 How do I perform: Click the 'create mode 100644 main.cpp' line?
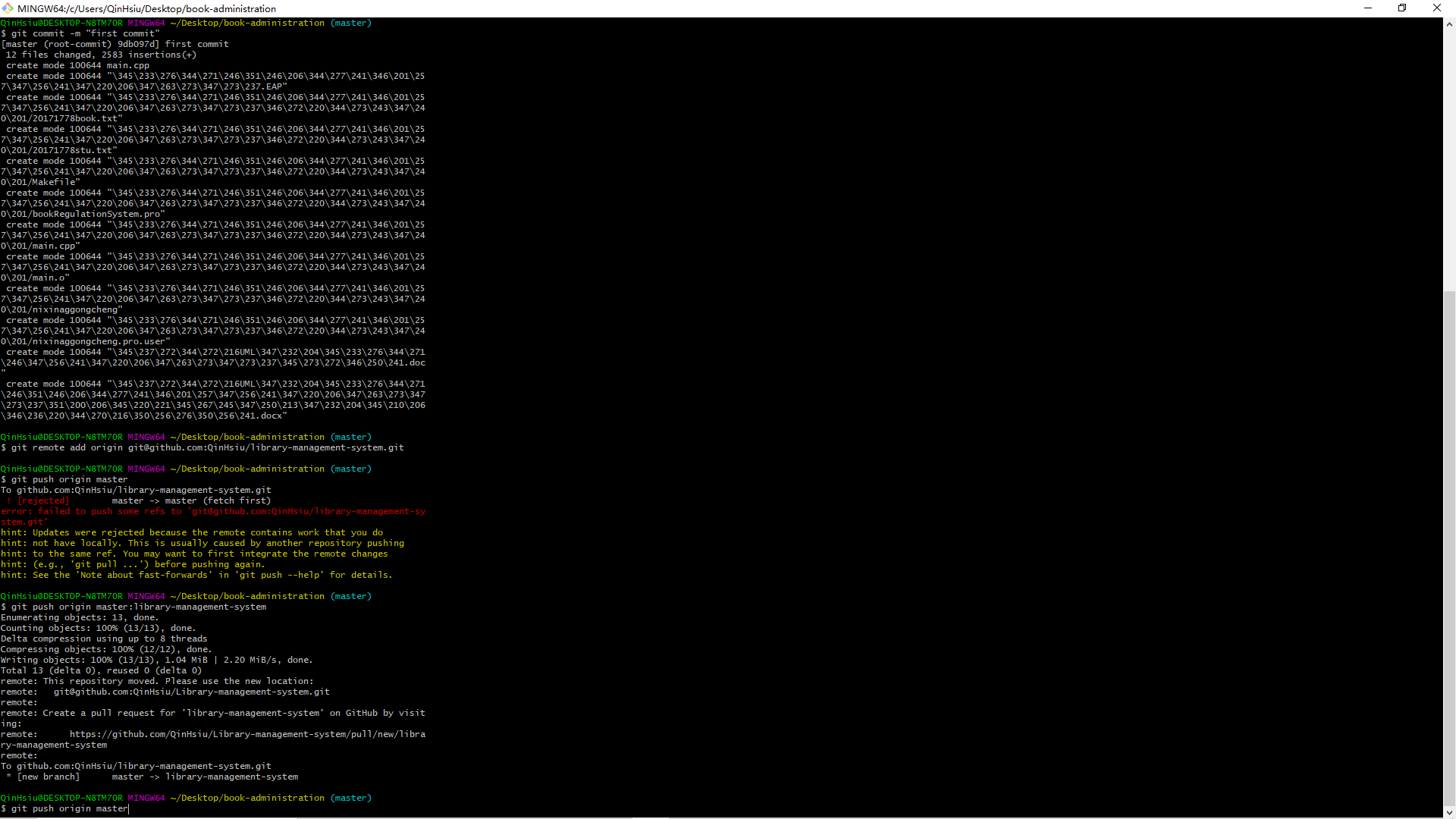click(78, 65)
